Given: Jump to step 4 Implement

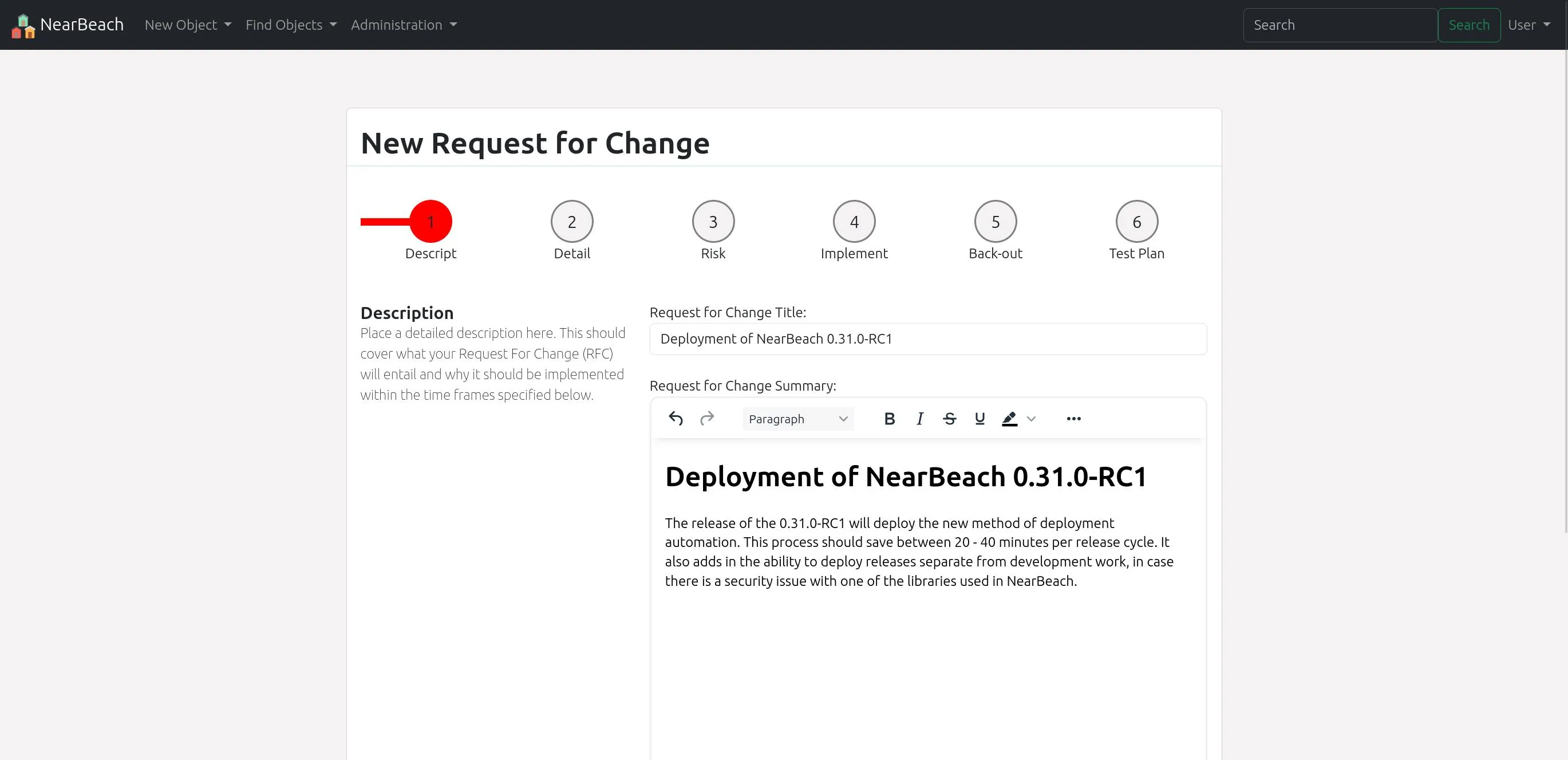Looking at the screenshot, I should pos(854,222).
